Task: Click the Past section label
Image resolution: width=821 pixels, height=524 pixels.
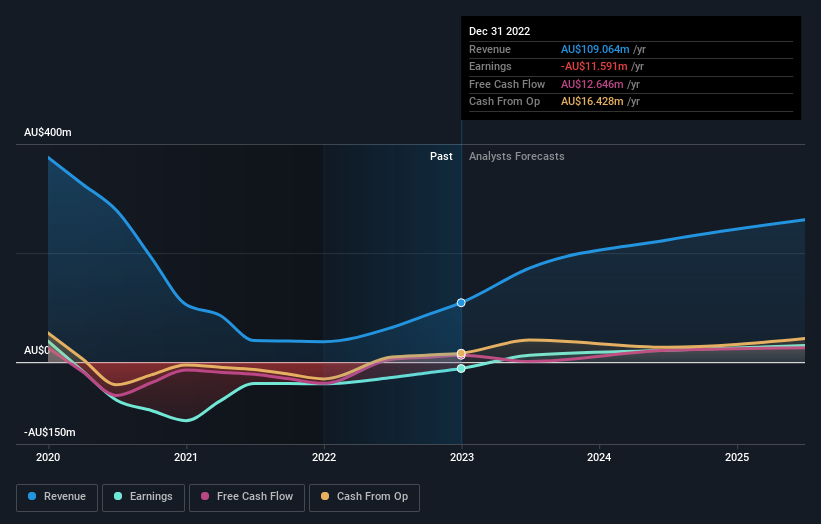Action: 441,156
